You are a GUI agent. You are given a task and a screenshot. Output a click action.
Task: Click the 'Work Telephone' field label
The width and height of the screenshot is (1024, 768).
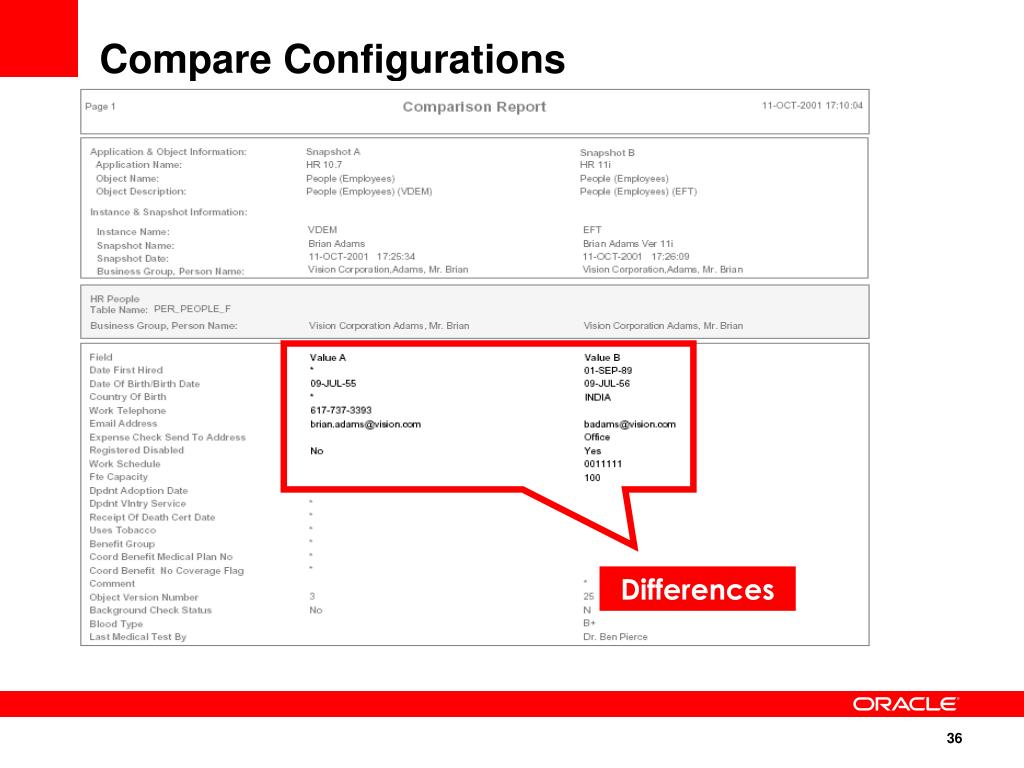(x=127, y=411)
